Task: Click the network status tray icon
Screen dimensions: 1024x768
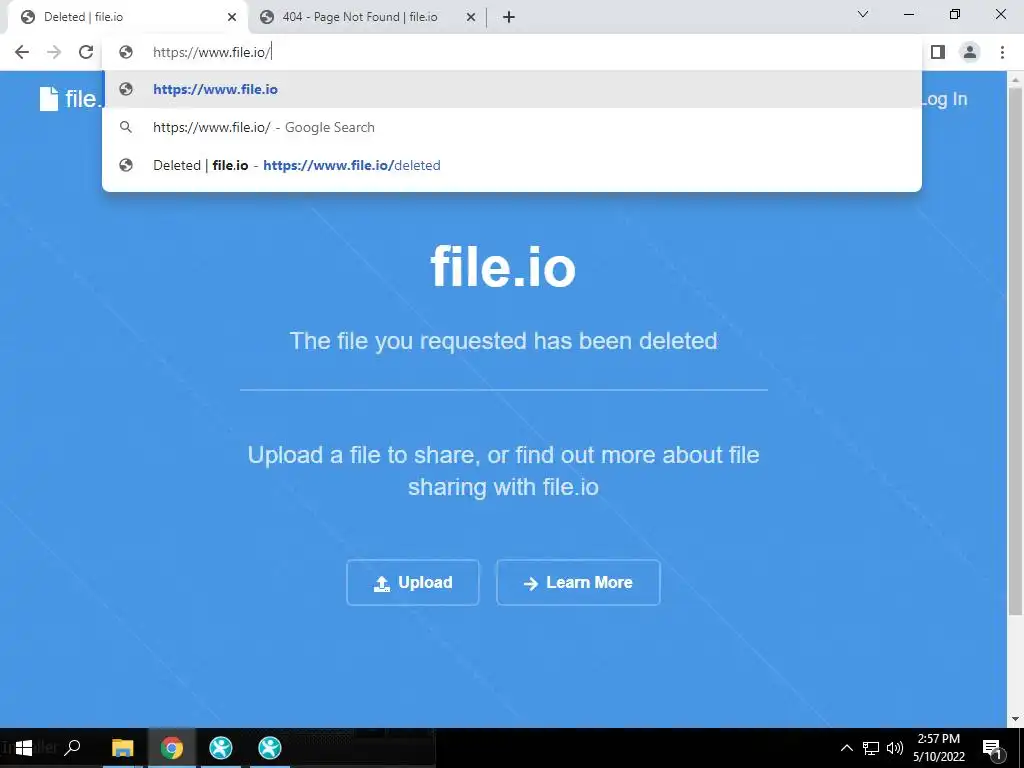Action: tap(871, 748)
